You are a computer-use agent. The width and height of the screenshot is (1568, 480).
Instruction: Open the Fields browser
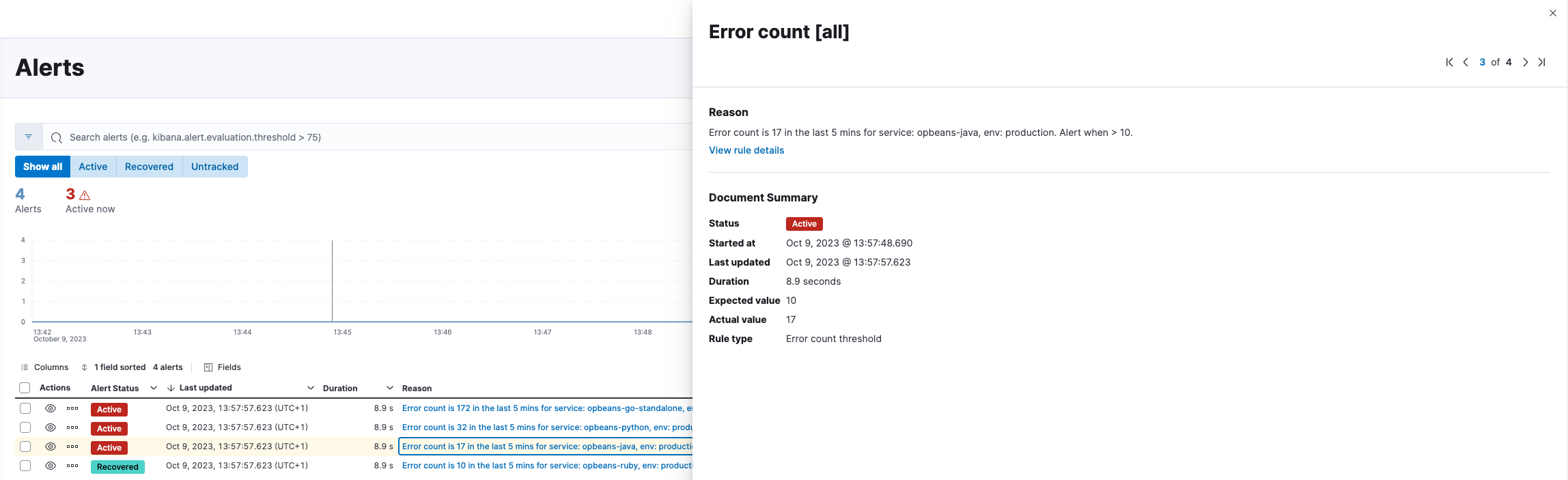tap(223, 367)
